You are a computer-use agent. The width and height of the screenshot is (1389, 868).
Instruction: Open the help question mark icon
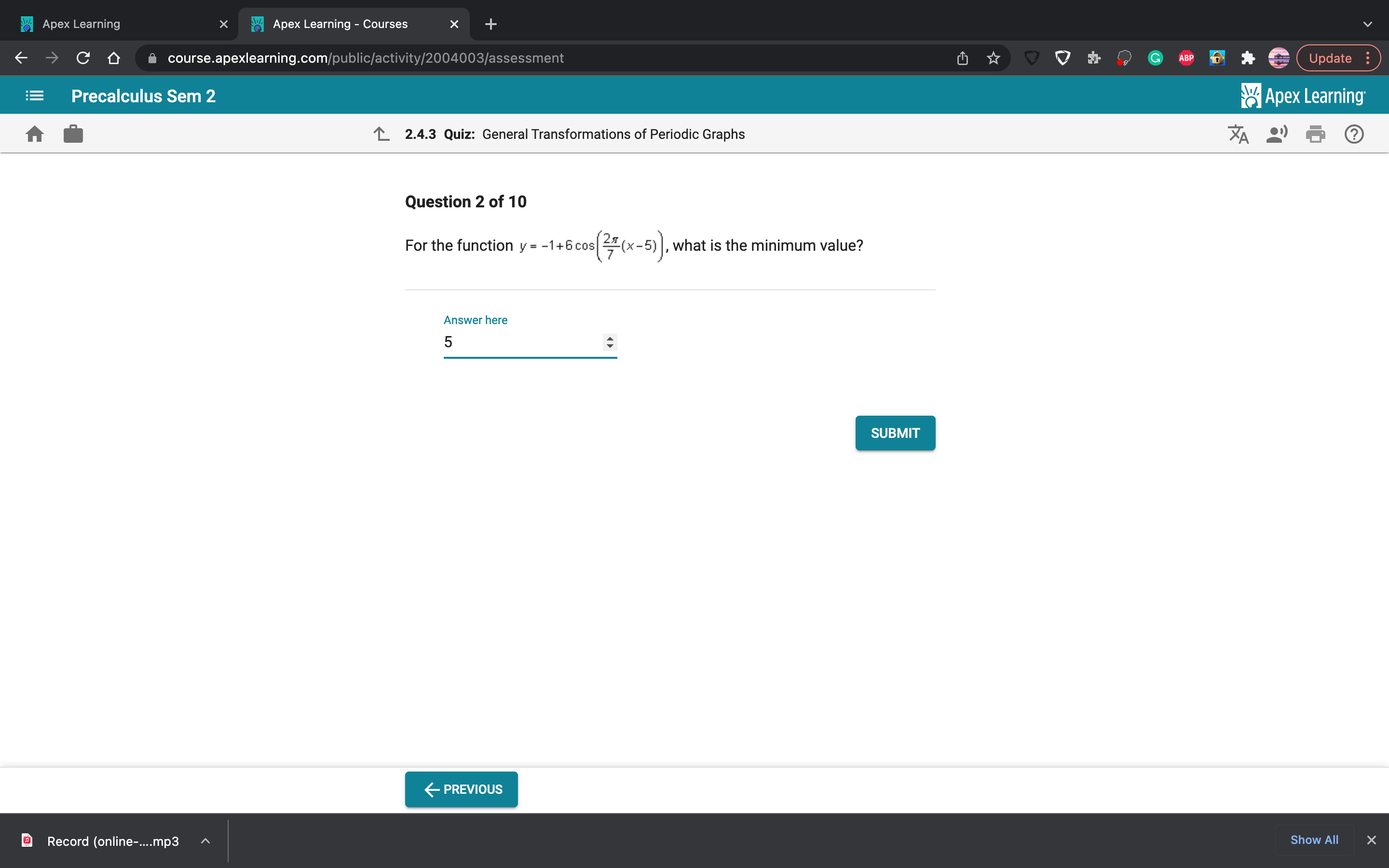(1353, 135)
